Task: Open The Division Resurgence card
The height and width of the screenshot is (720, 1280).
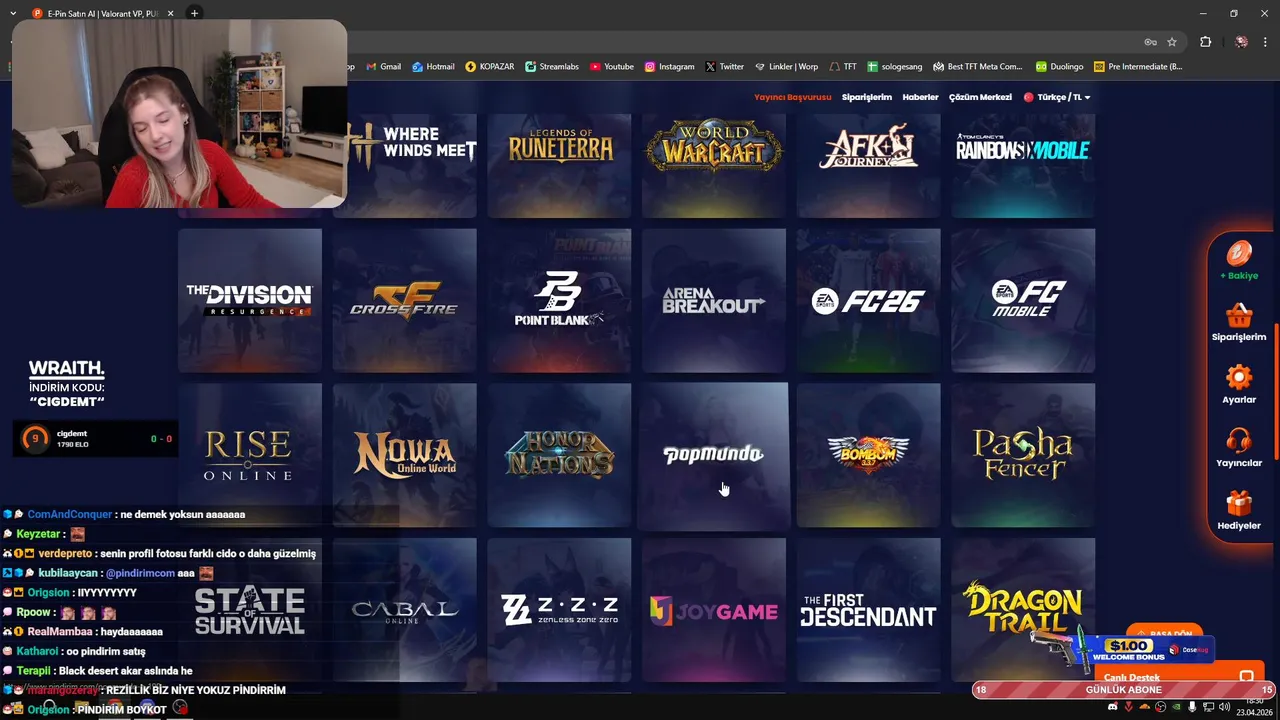Action: click(x=250, y=300)
